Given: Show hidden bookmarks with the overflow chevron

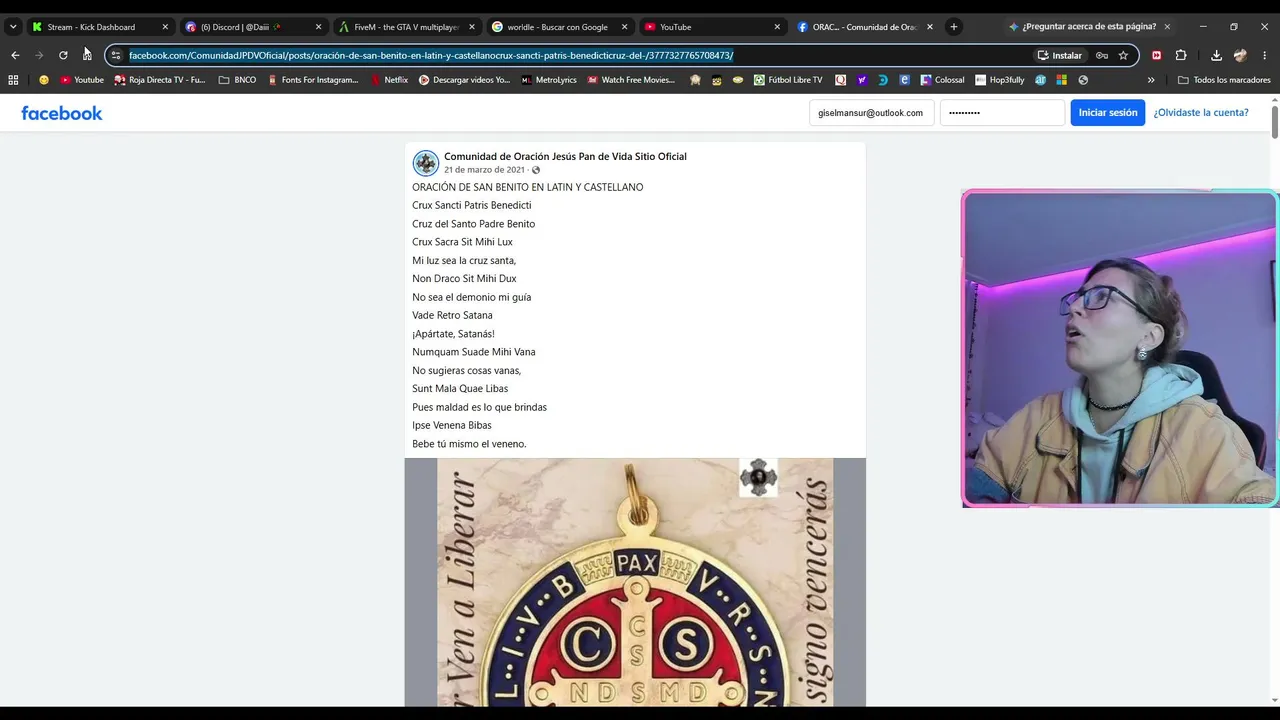Looking at the screenshot, I should pos(1151,80).
